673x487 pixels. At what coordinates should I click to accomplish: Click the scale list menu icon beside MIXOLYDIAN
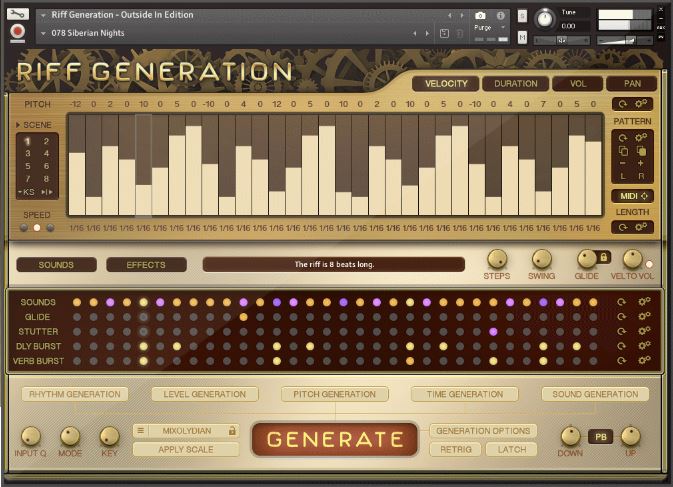(x=141, y=430)
